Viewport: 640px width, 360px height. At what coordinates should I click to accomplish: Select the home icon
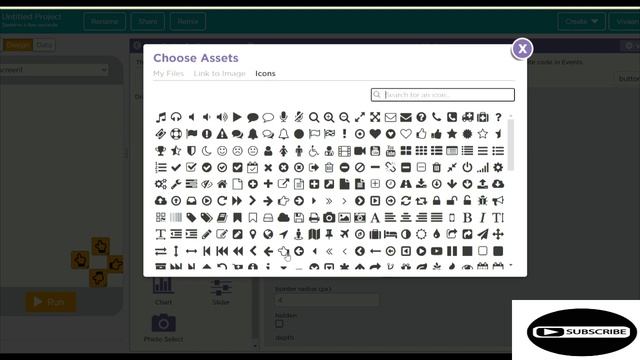[222, 184]
